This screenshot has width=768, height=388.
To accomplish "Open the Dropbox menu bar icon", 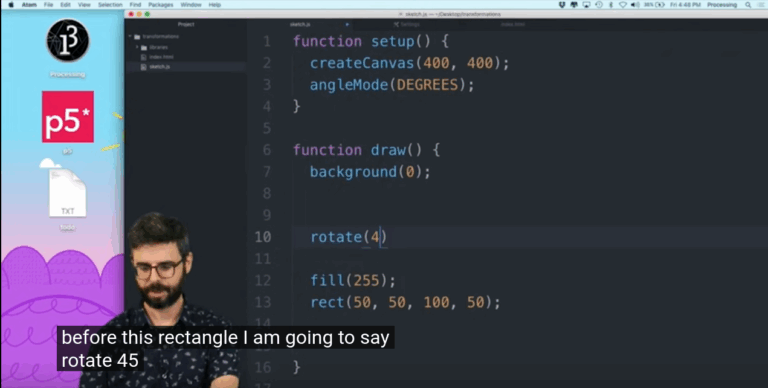I will click(574, 5).
